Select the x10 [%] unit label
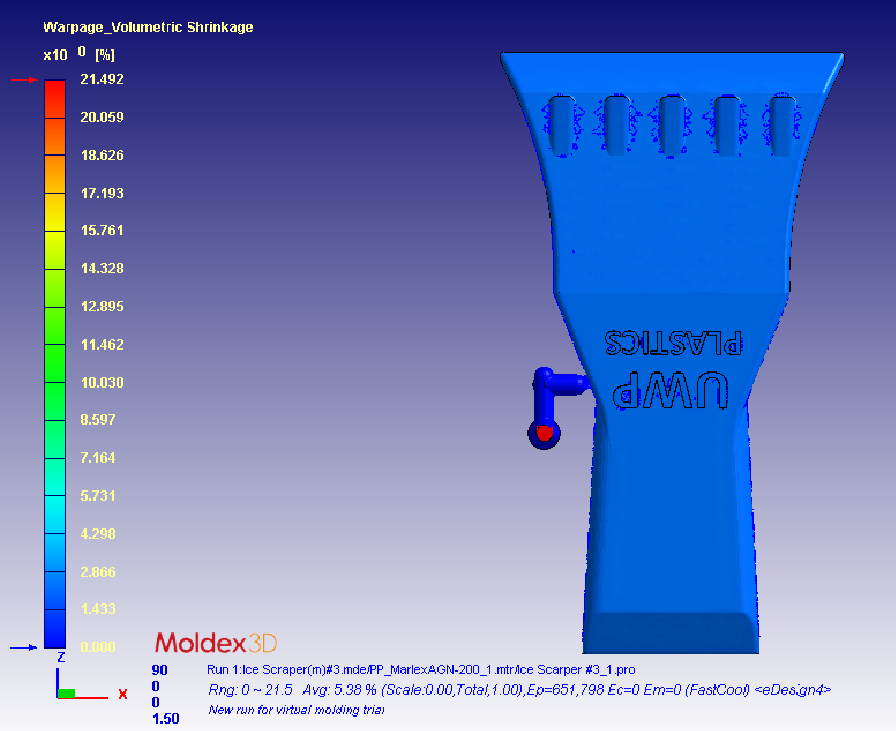This screenshot has width=896, height=731. pos(79,54)
